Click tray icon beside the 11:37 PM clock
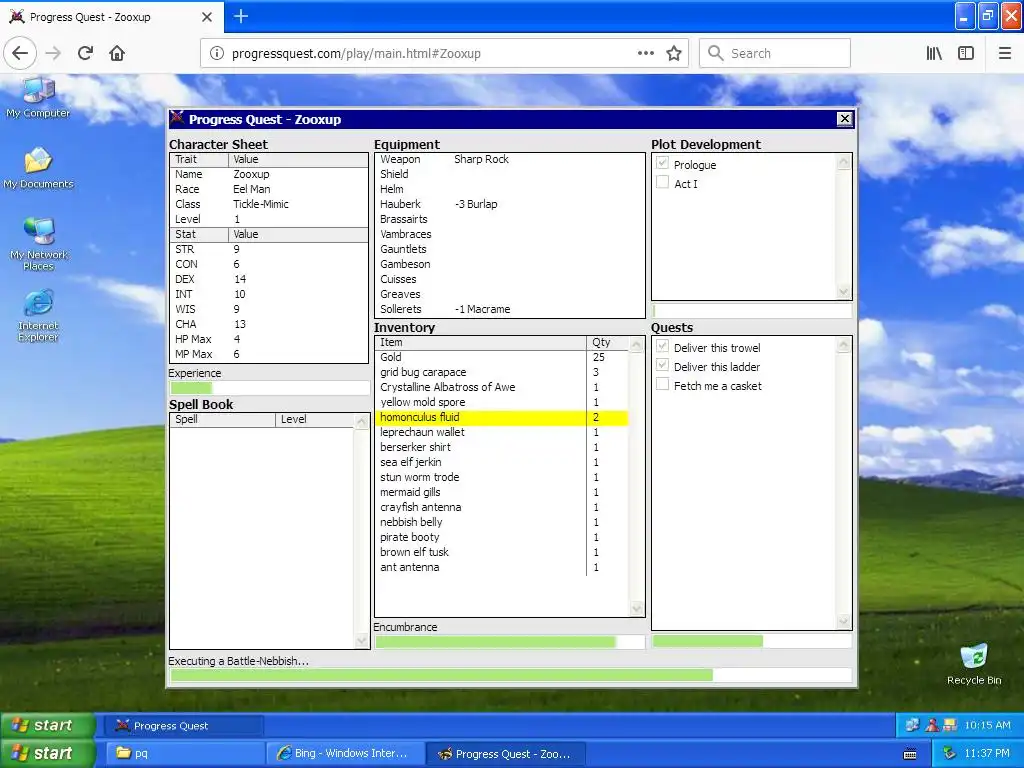The image size is (1024, 768). [x=950, y=754]
